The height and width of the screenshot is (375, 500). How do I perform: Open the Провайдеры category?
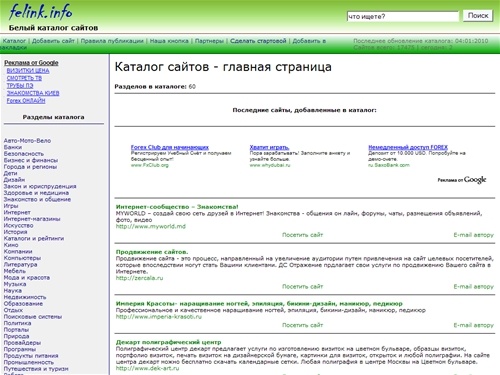(22, 343)
